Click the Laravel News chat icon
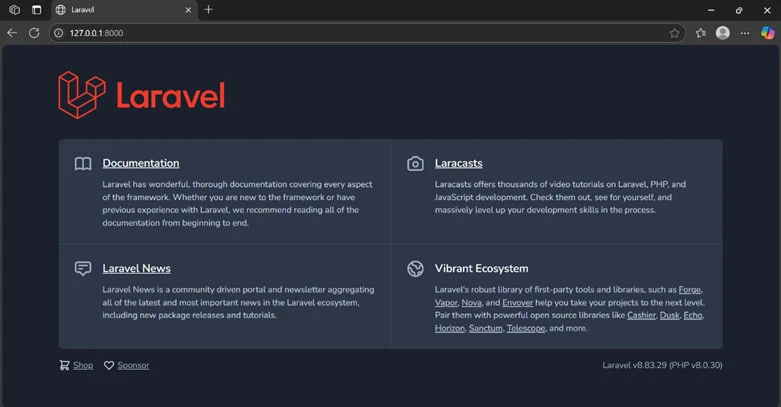Viewport: 781px width, 407px height. tap(83, 269)
